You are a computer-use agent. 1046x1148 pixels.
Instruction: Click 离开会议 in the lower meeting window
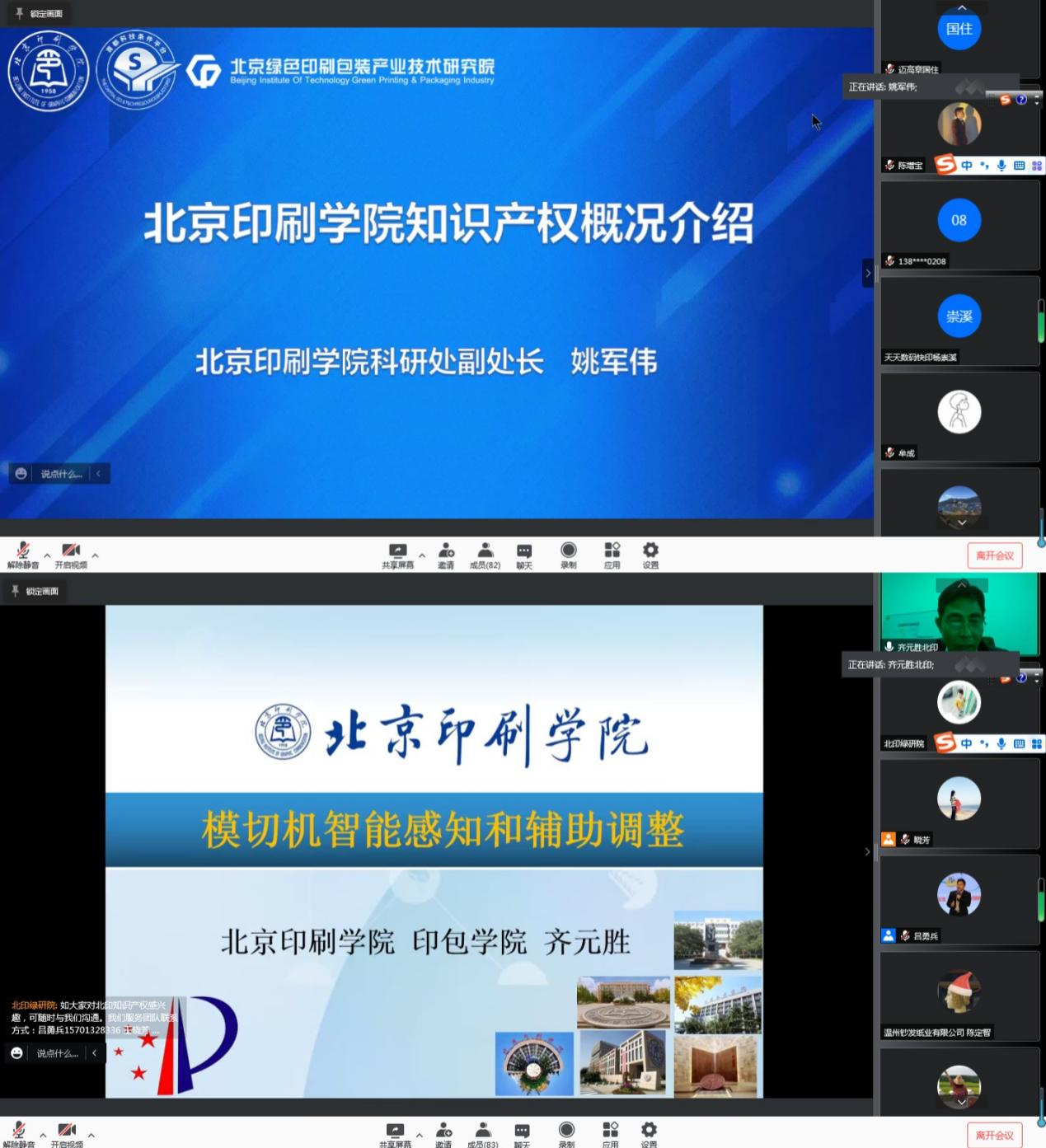tap(994, 1135)
